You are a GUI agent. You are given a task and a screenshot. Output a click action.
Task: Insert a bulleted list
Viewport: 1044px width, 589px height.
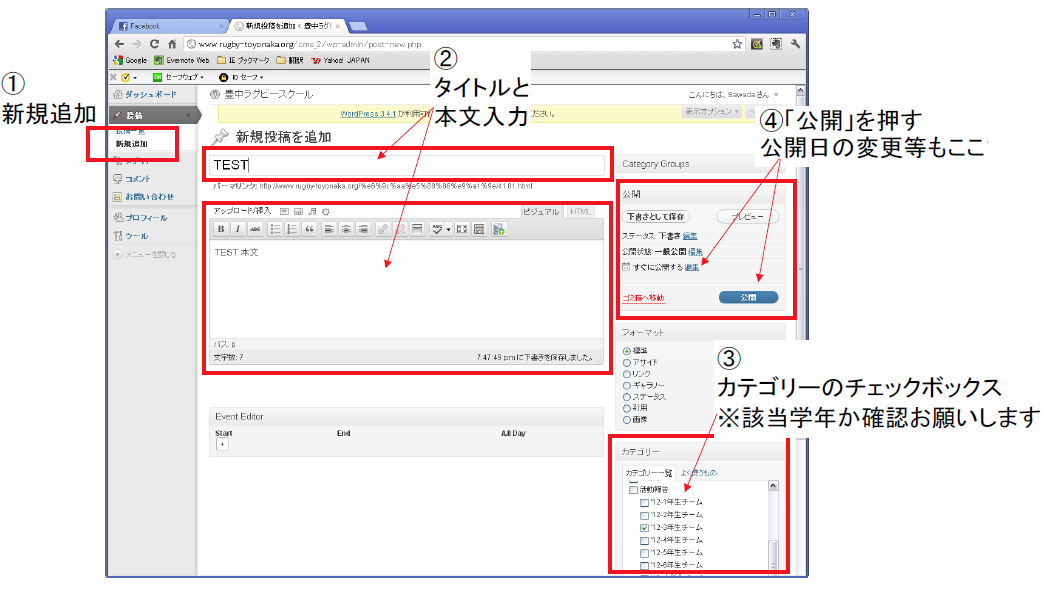click(x=275, y=229)
